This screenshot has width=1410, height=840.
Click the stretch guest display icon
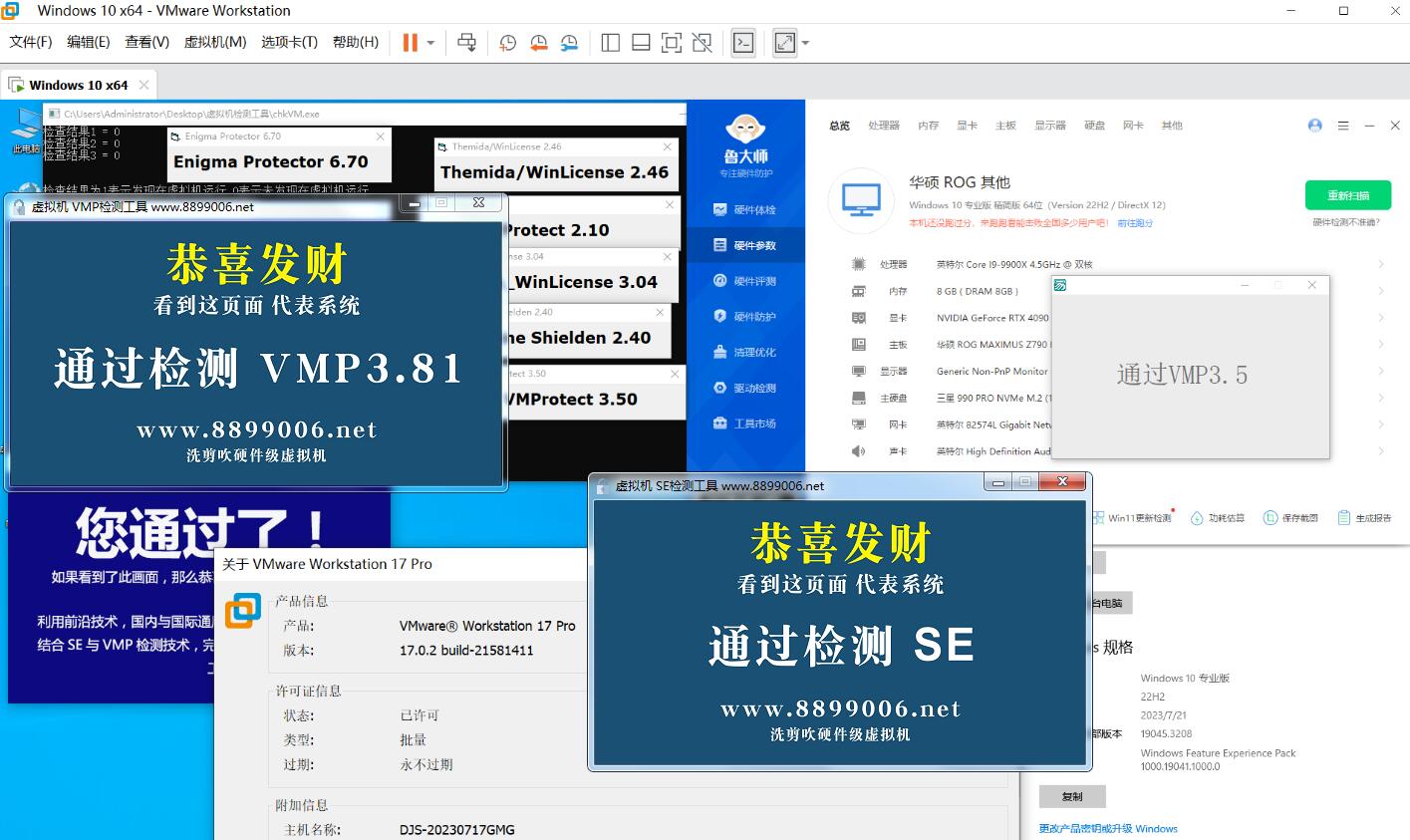(785, 43)
